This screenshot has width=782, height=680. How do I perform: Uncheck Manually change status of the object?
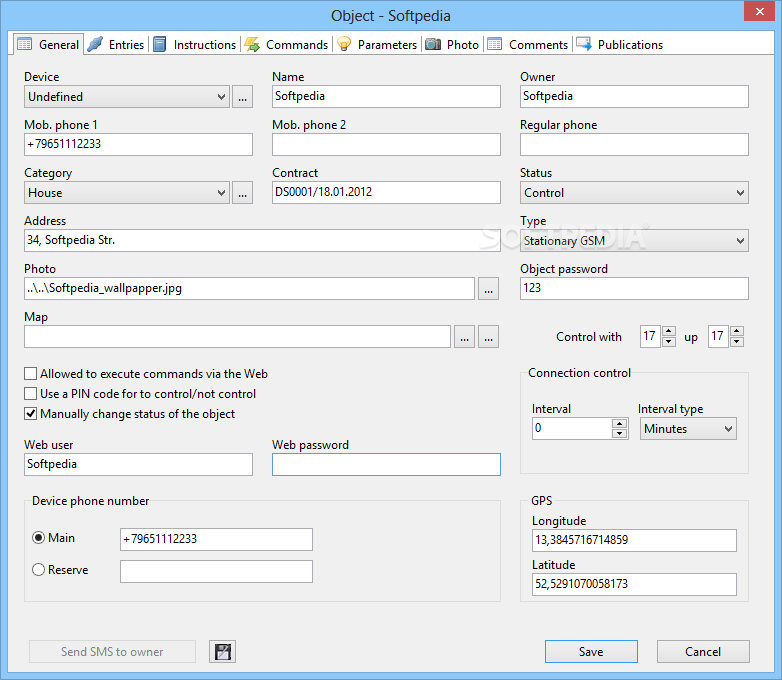tap(30, 414)
